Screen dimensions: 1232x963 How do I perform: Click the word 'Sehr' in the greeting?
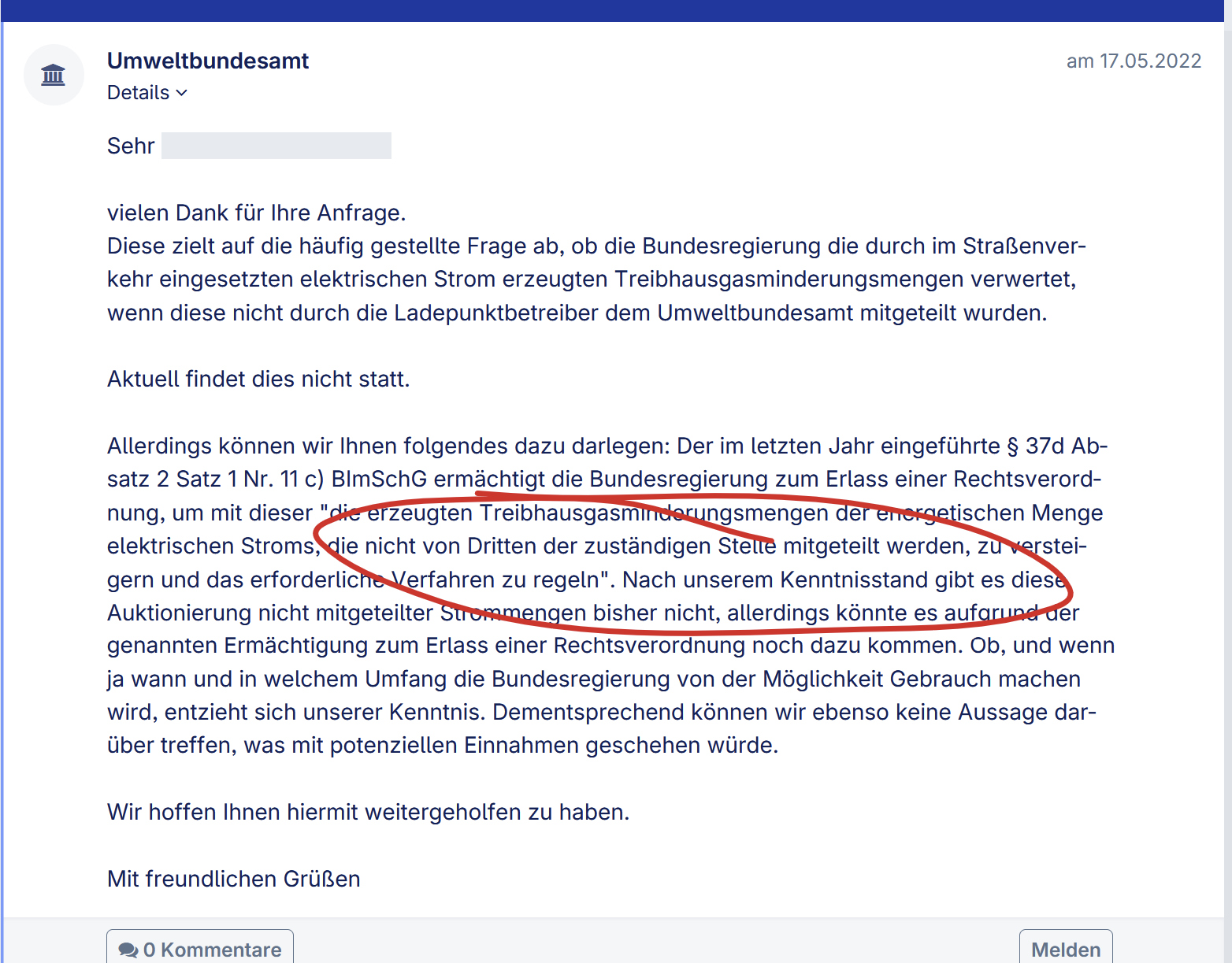pyautogui.click(x=131, y=146)
